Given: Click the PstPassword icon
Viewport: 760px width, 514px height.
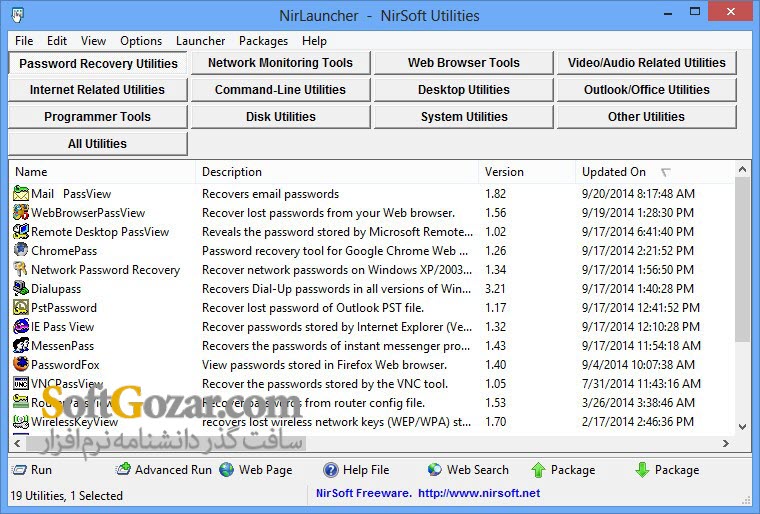Looking at the screenshot, I should tap(21, 307).
